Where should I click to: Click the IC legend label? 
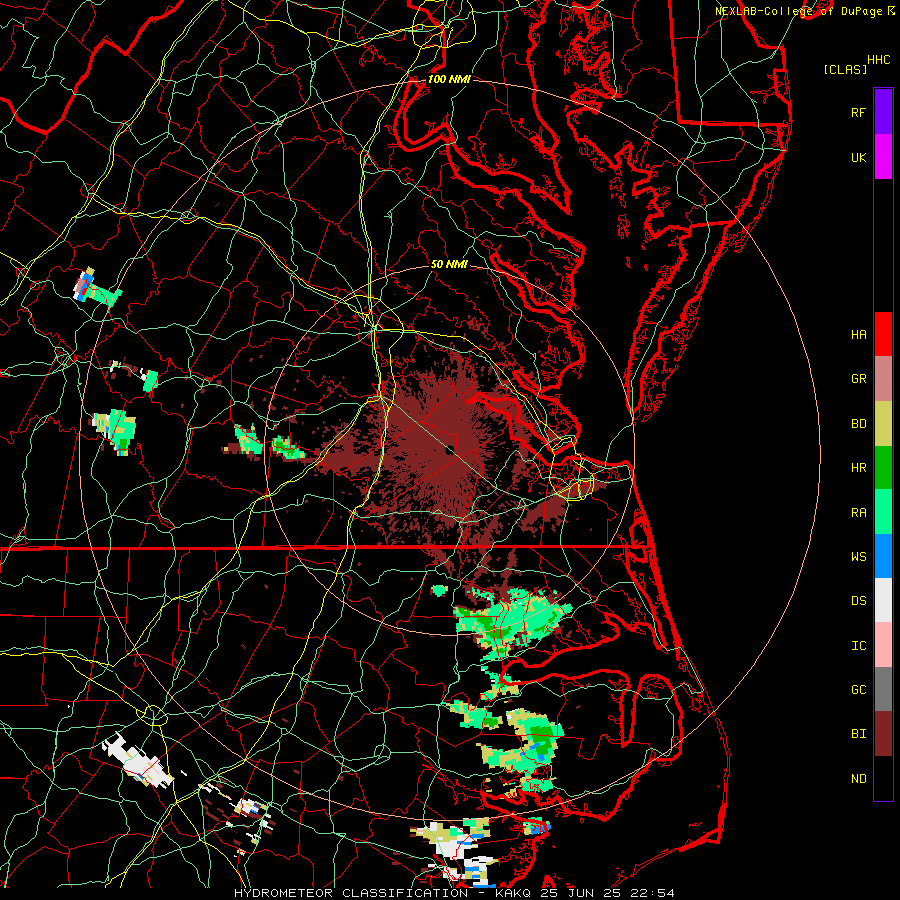858,646
